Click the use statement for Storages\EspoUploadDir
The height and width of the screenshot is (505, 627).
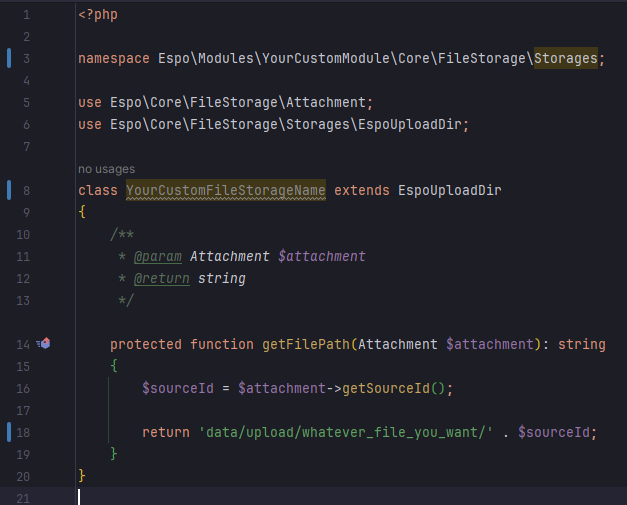[x=274, y=124]
